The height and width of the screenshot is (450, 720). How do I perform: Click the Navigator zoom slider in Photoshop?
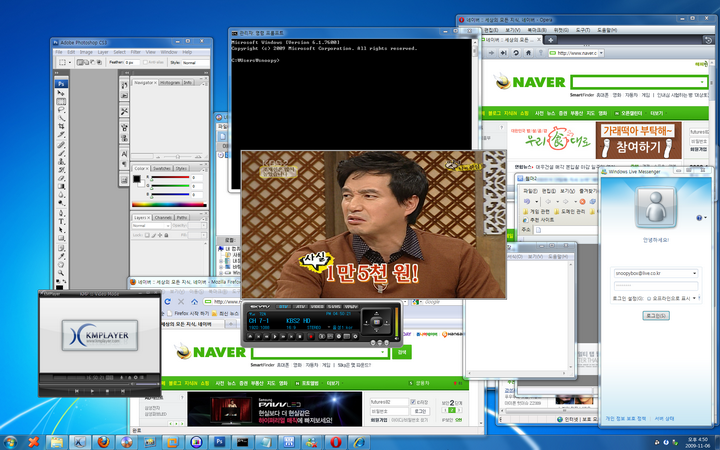point(178,157)
